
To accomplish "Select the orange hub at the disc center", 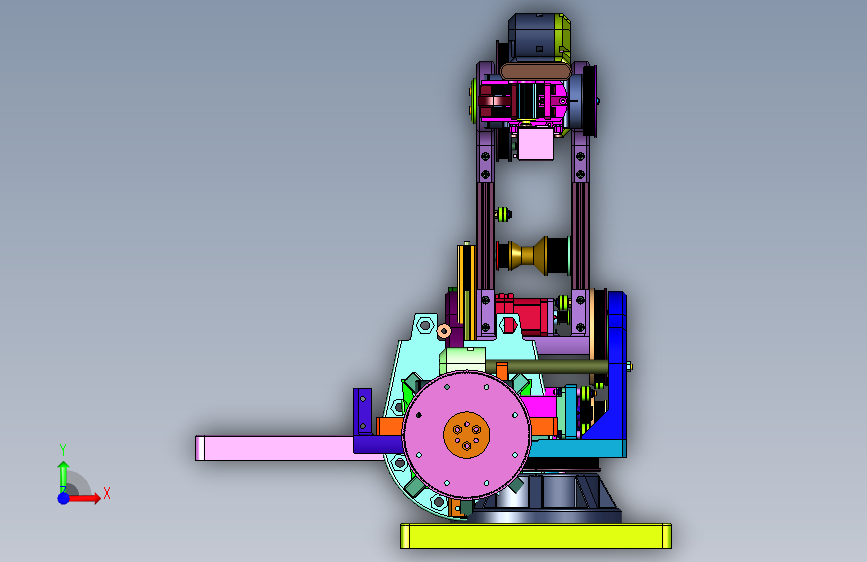I will 466,434.
